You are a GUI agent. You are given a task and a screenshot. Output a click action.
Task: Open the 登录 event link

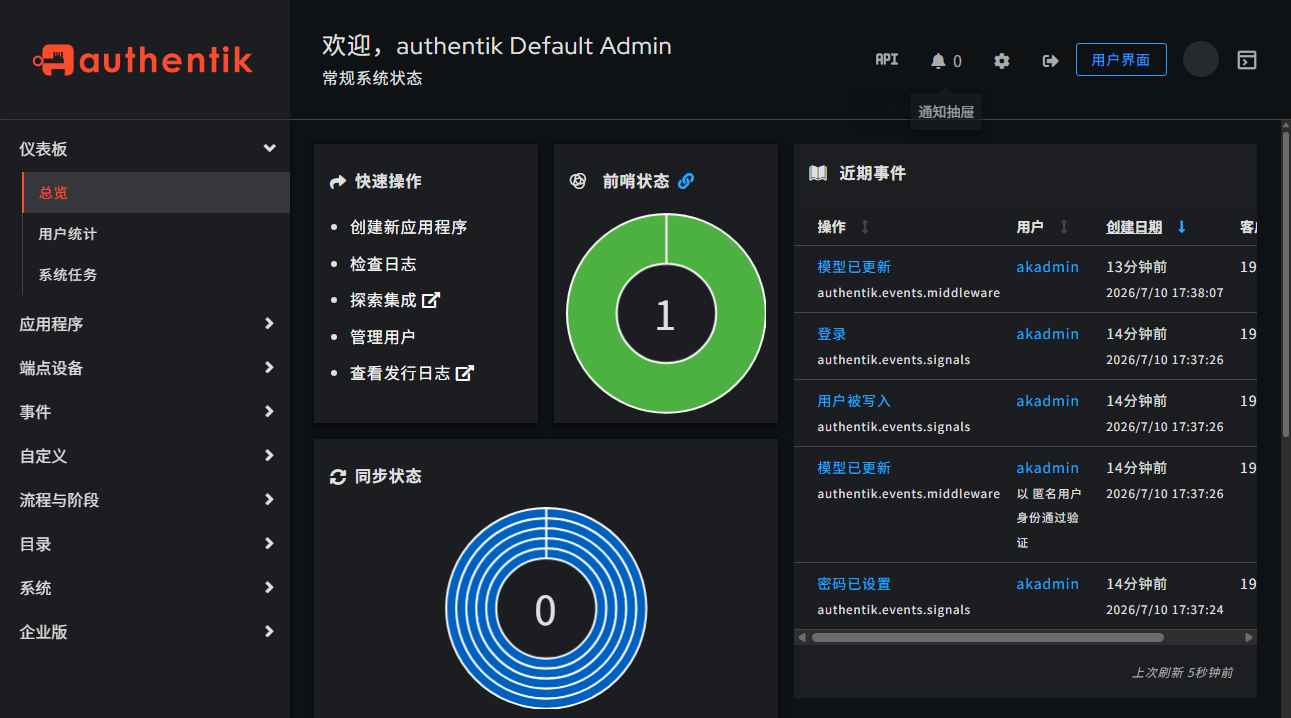[x=832, y=334]
